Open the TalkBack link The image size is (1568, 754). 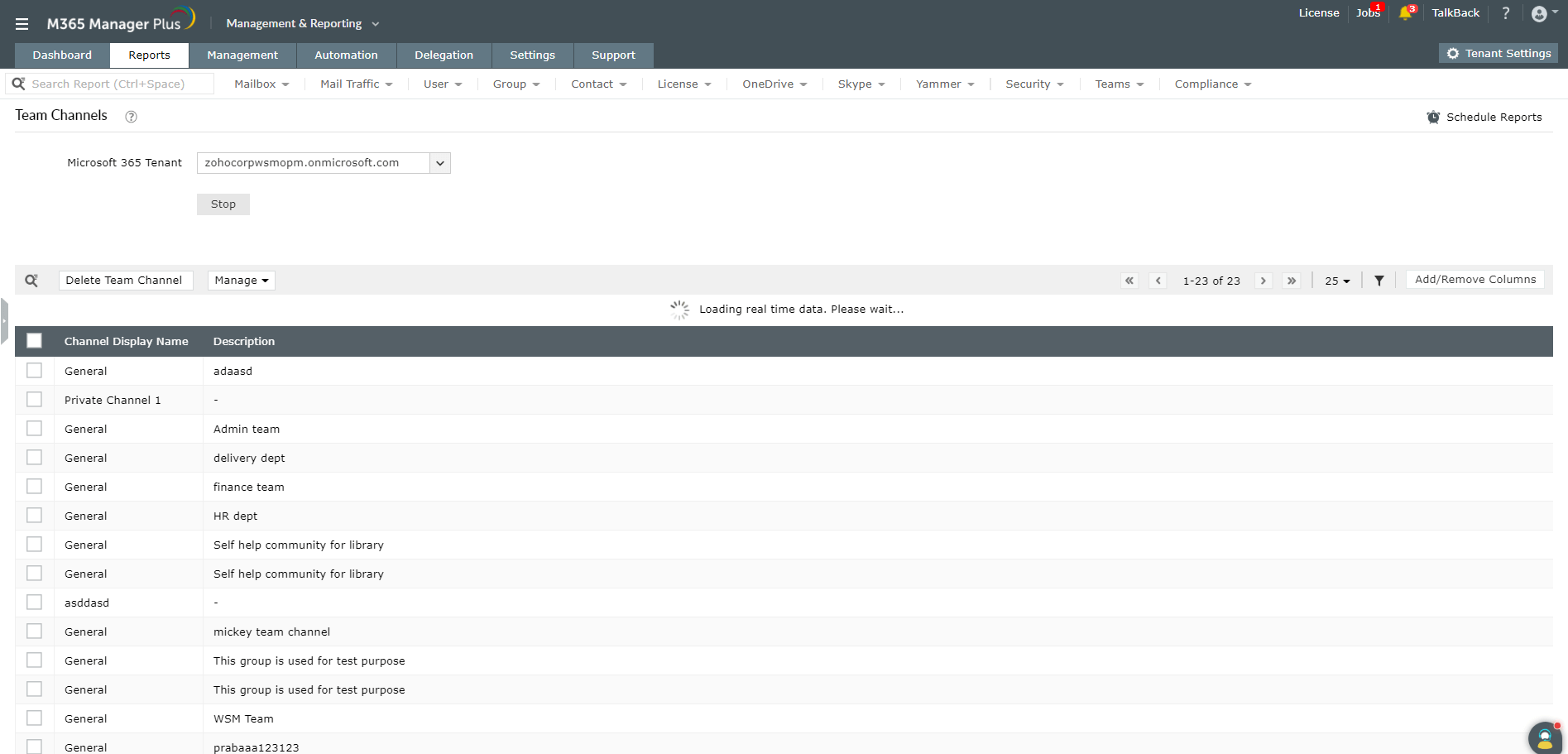tap(1455, 13)
